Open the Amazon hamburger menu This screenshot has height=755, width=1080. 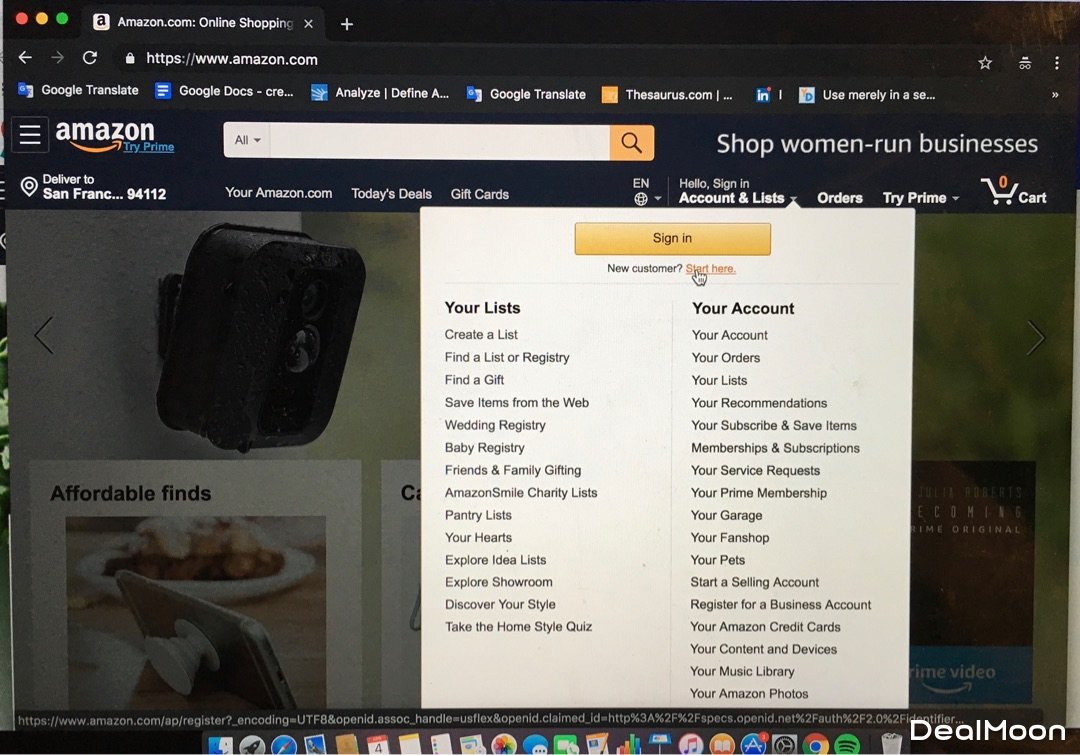pyautogui.click(x=30, y=134)
